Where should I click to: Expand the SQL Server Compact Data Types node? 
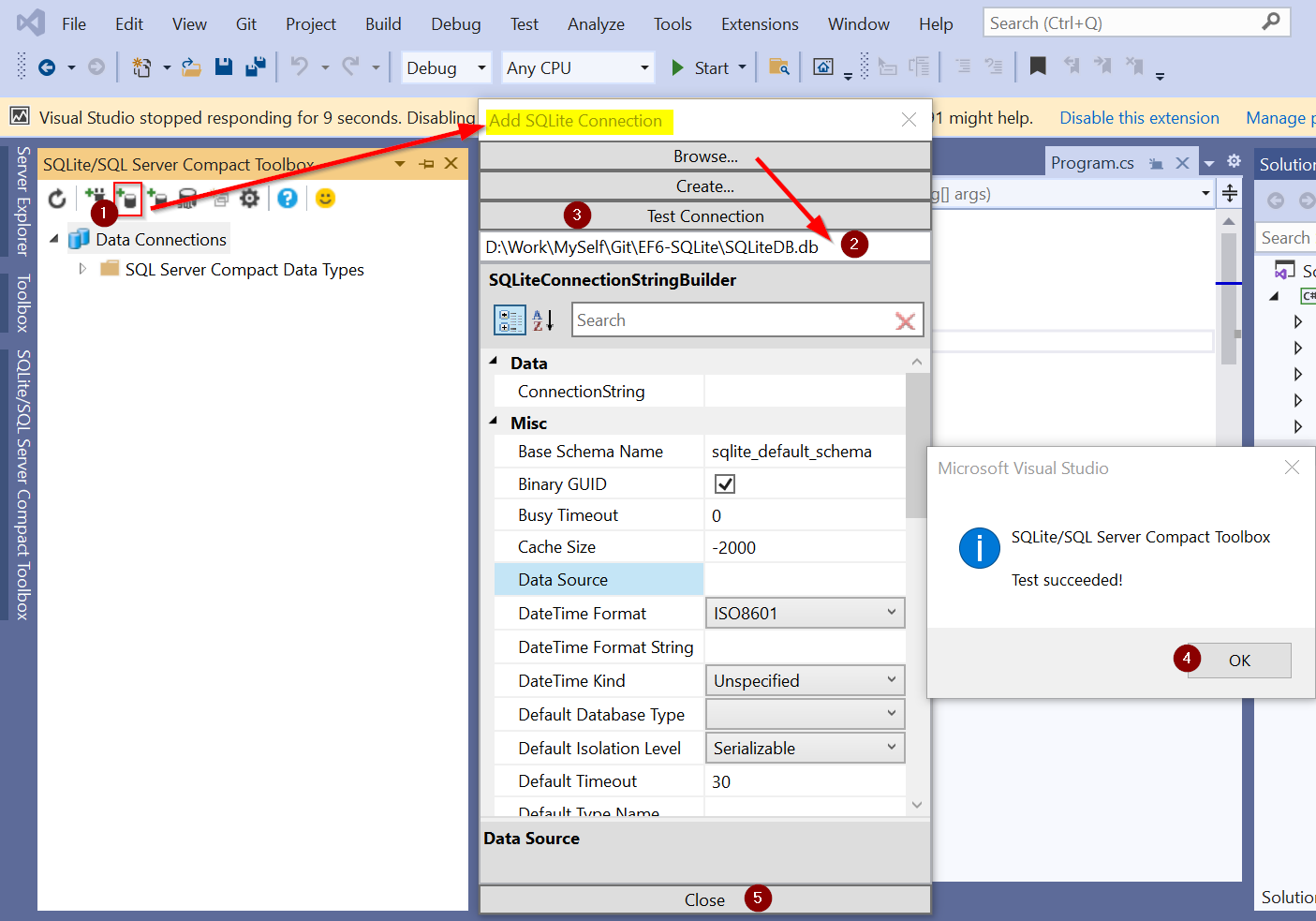[81, 269]
